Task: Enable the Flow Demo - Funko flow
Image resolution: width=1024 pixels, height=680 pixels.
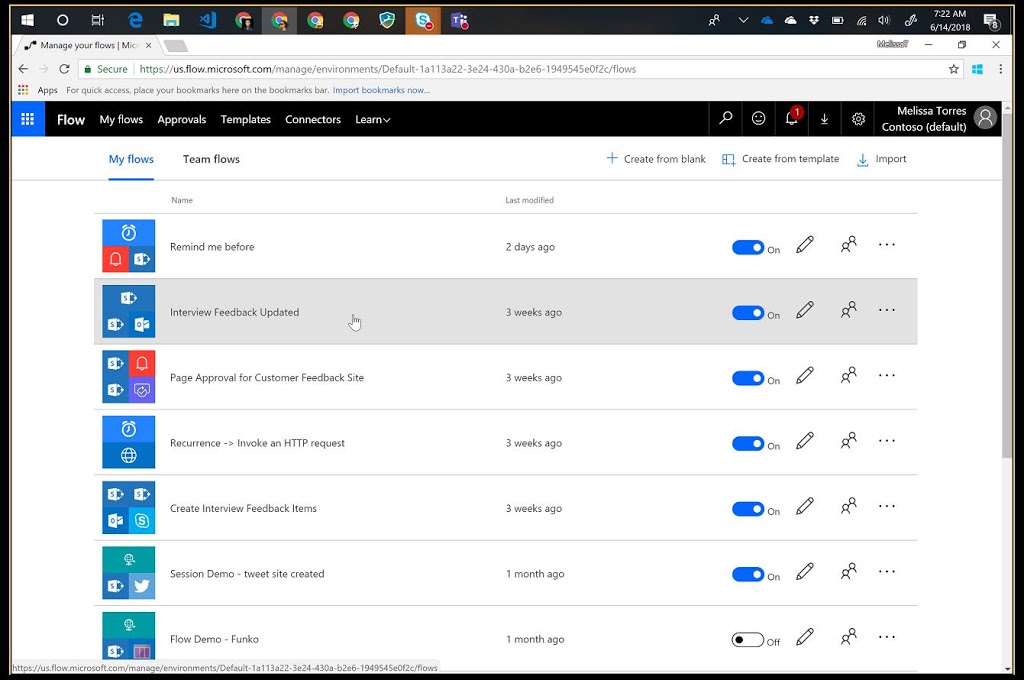Action: pos(748,640)
